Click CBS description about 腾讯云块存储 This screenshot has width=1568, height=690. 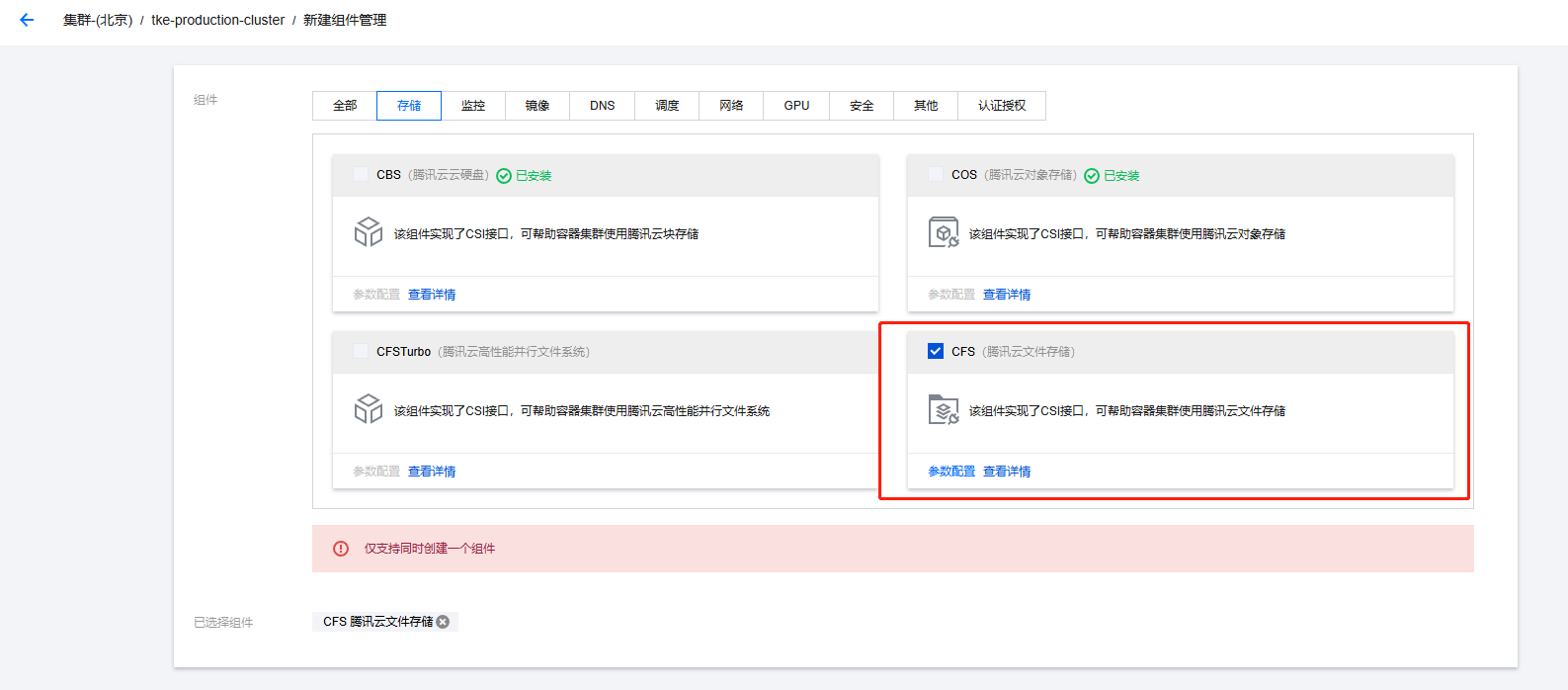546,234
